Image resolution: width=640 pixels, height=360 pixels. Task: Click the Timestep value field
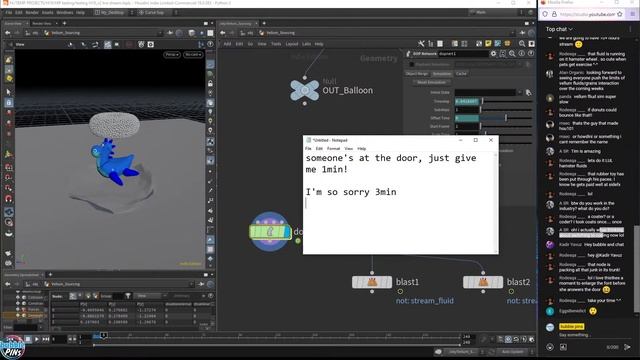467,101
